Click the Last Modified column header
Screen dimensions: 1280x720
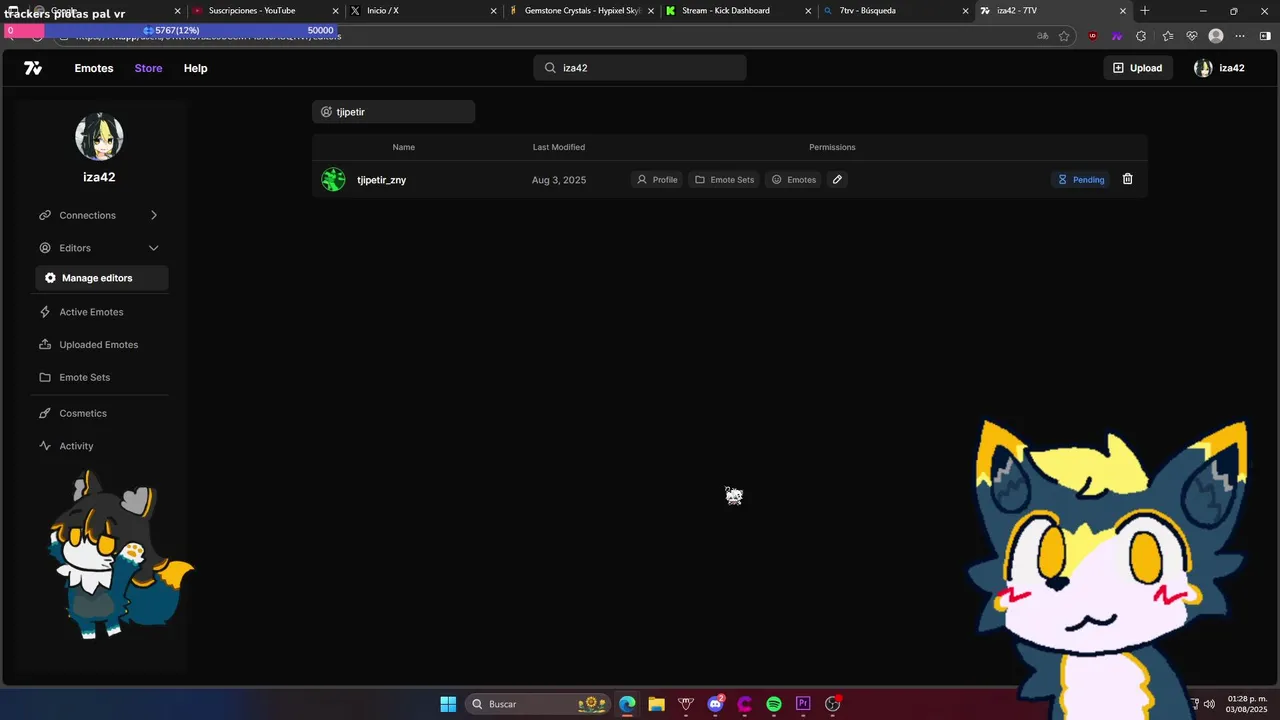pos(558,147)
